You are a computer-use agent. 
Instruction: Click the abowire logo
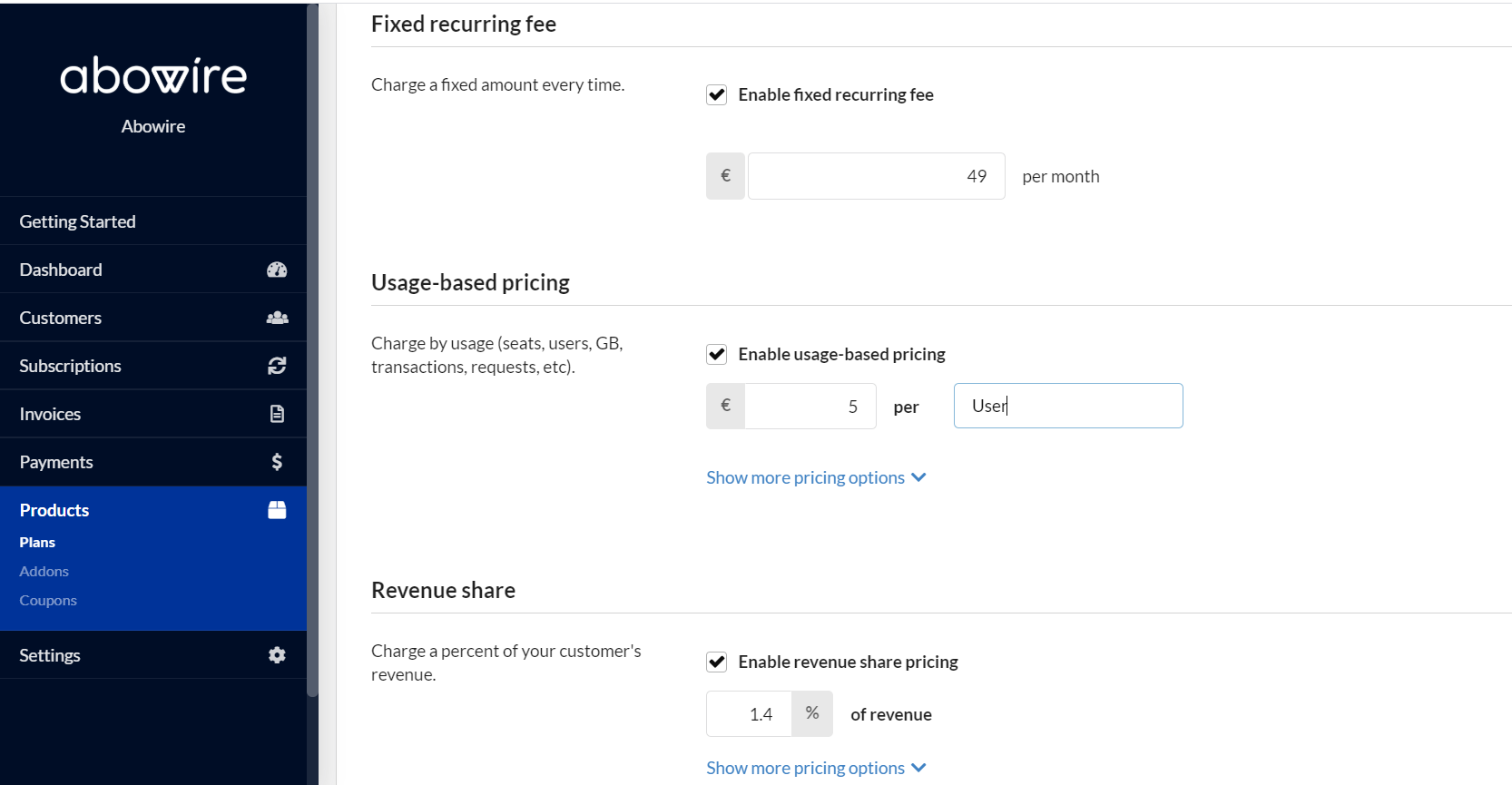coord(153,76)
